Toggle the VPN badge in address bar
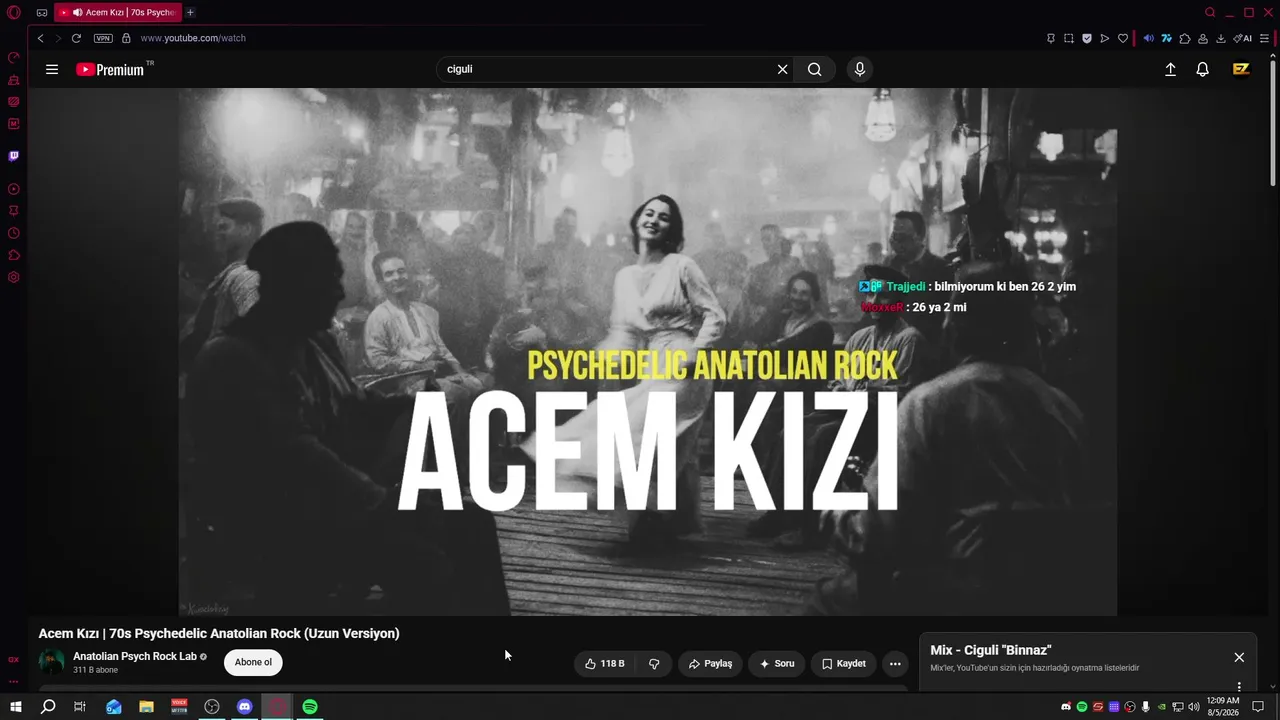 pyautogui.click(x=103, y=38)
